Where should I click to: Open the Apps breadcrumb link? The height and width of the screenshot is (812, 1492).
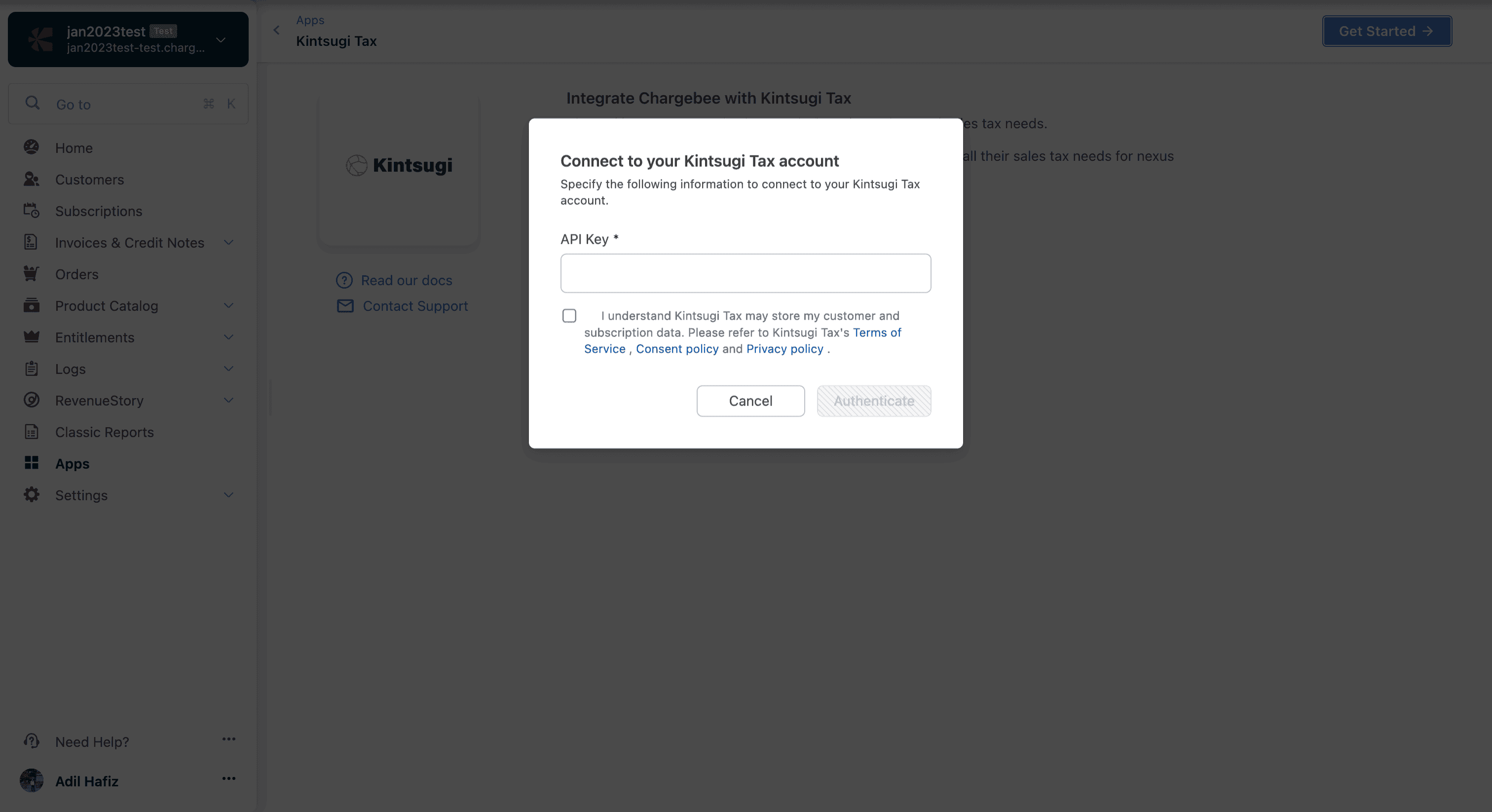click(310, 20)
